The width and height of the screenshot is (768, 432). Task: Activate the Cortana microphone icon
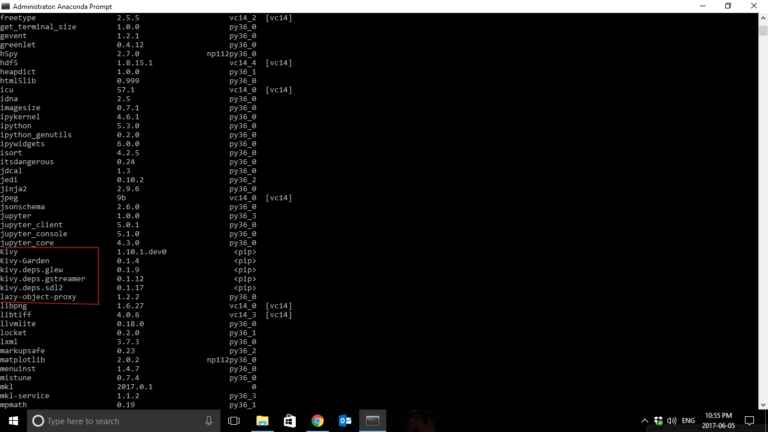point(209,421)
